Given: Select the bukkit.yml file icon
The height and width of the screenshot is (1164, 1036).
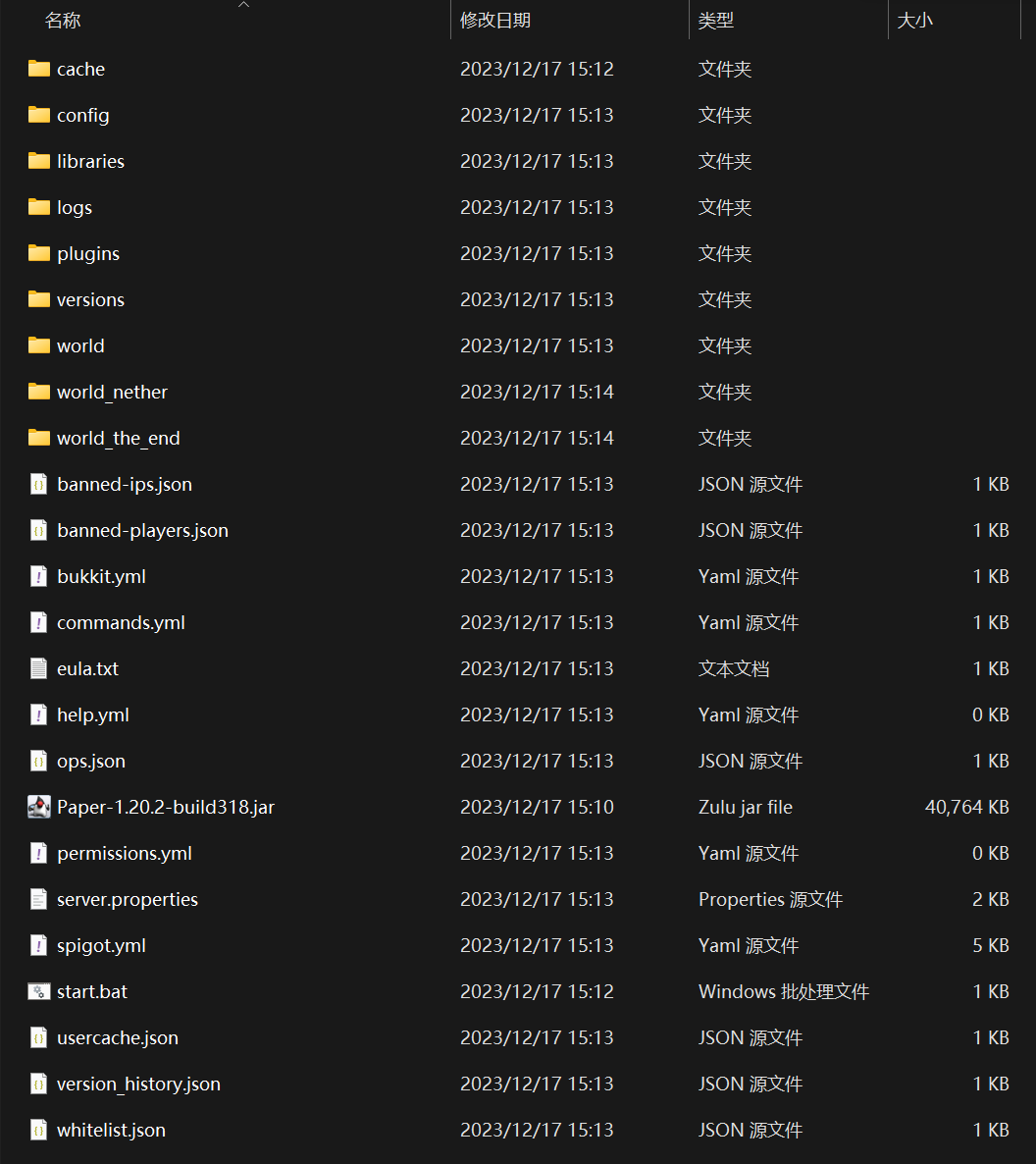Looking at the screenshot, I should (x=38, y=576).
